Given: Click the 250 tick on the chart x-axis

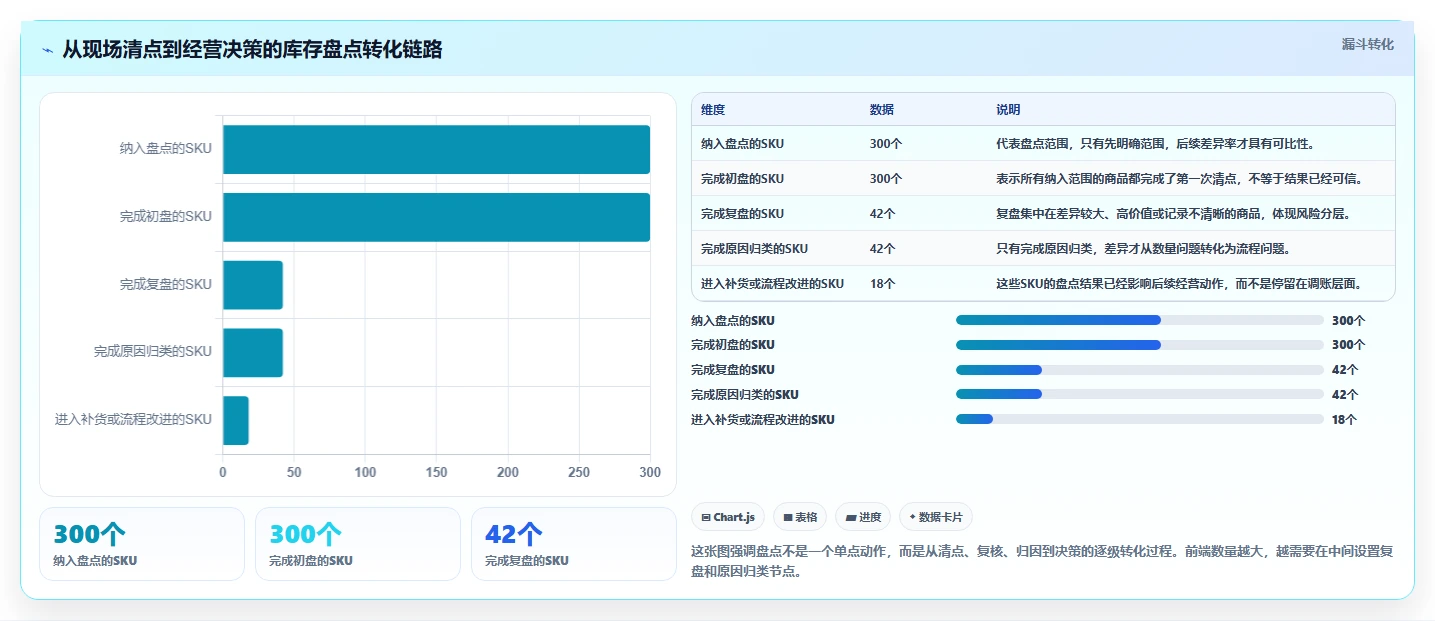Looking at the screenshot, I should pos(579,472).
